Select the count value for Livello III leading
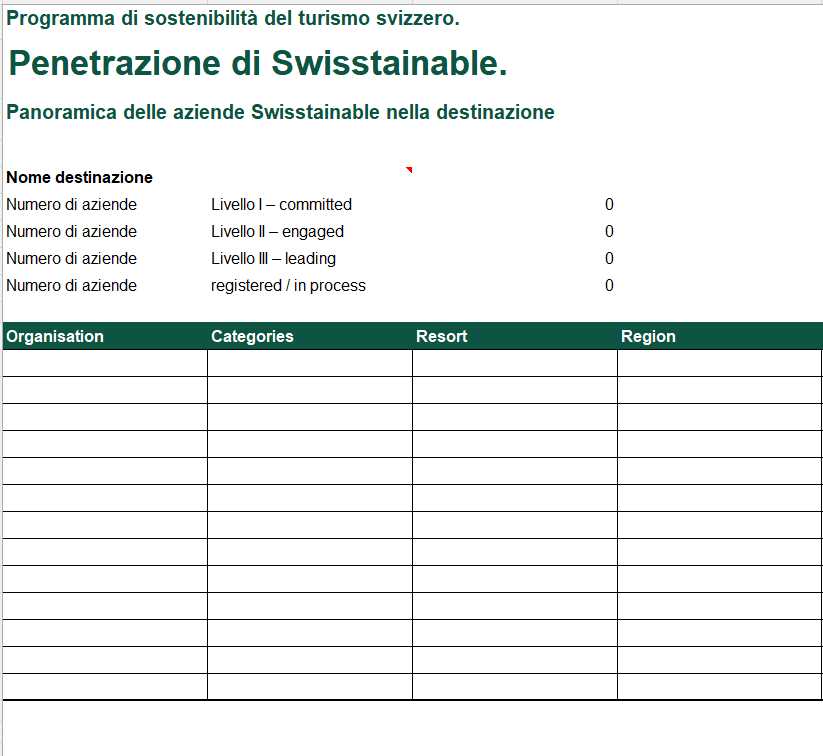The height and width of the screenshot is (756, 823). click(609, 258)
